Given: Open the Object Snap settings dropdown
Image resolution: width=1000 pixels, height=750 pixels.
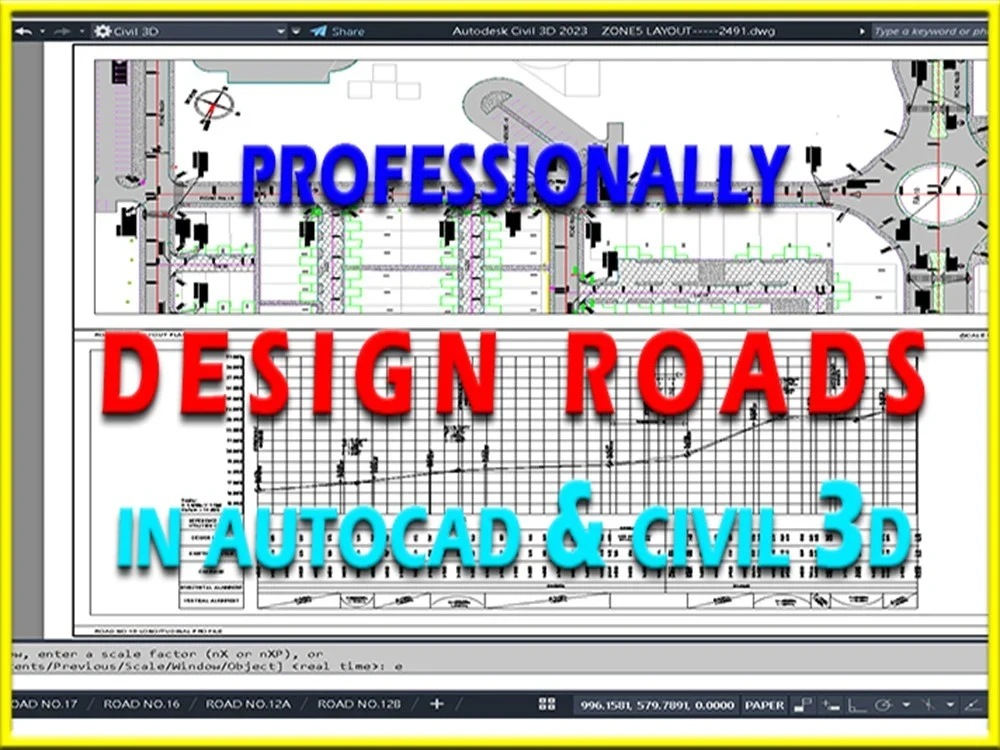Looking at the screenshot, I should pos(950,704).
